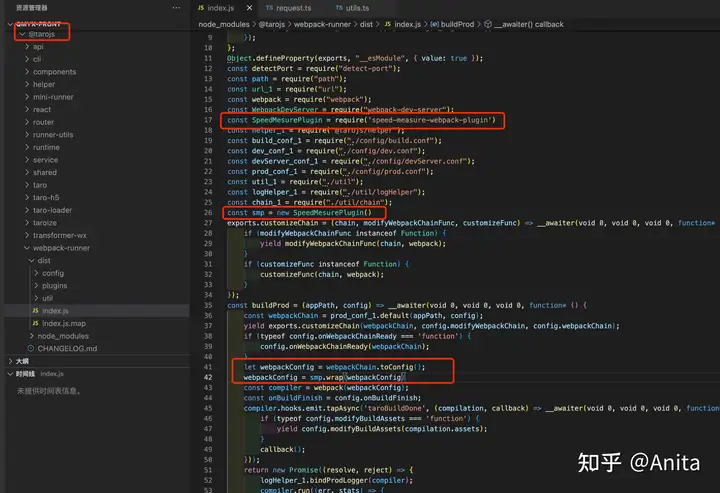Click JS icon beside index.js.map row
Viewport: 720px width, 493px height.
(35, 323)
